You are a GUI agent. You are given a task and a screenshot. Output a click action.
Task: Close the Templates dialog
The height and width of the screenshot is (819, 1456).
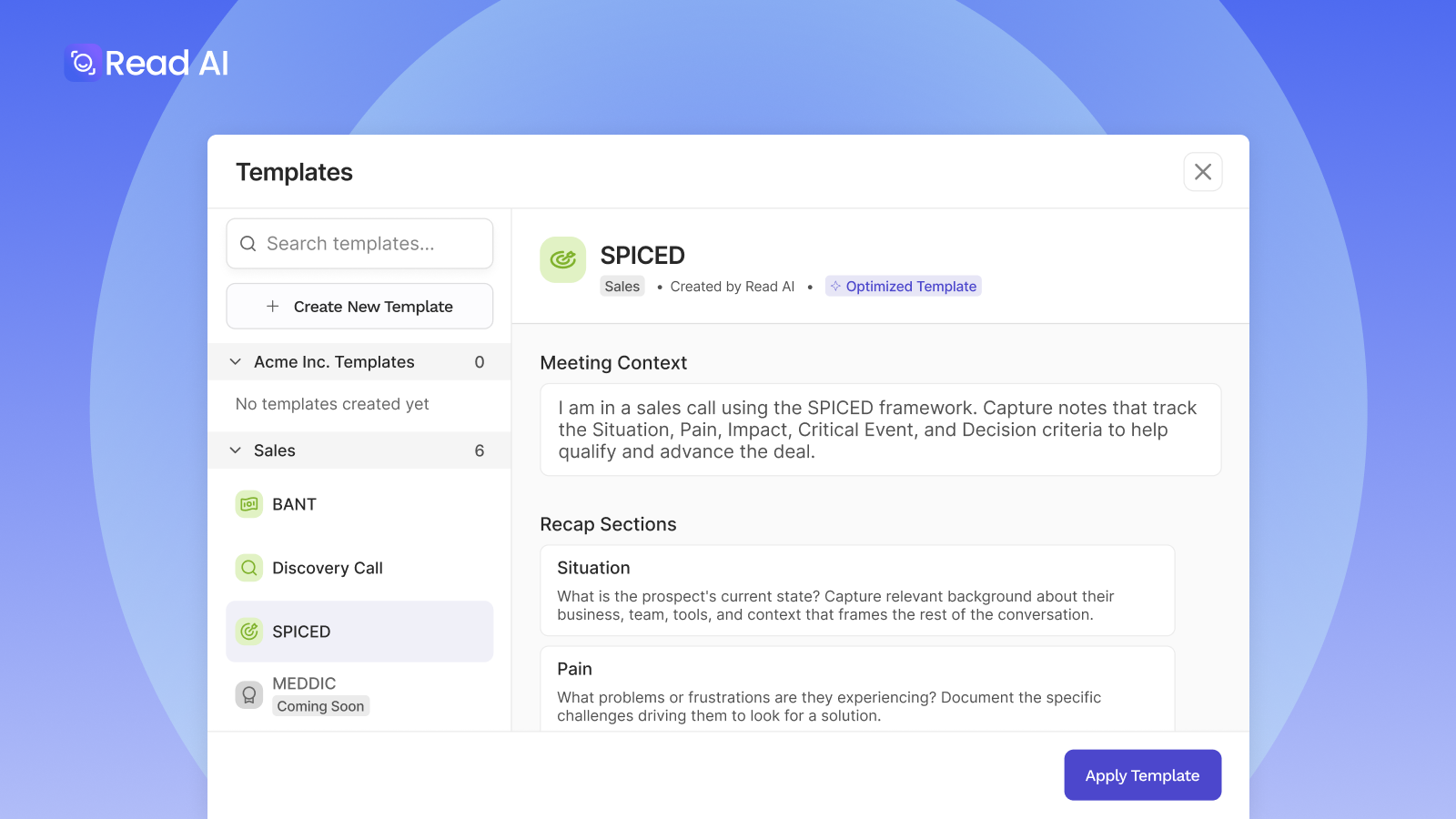1203,172
